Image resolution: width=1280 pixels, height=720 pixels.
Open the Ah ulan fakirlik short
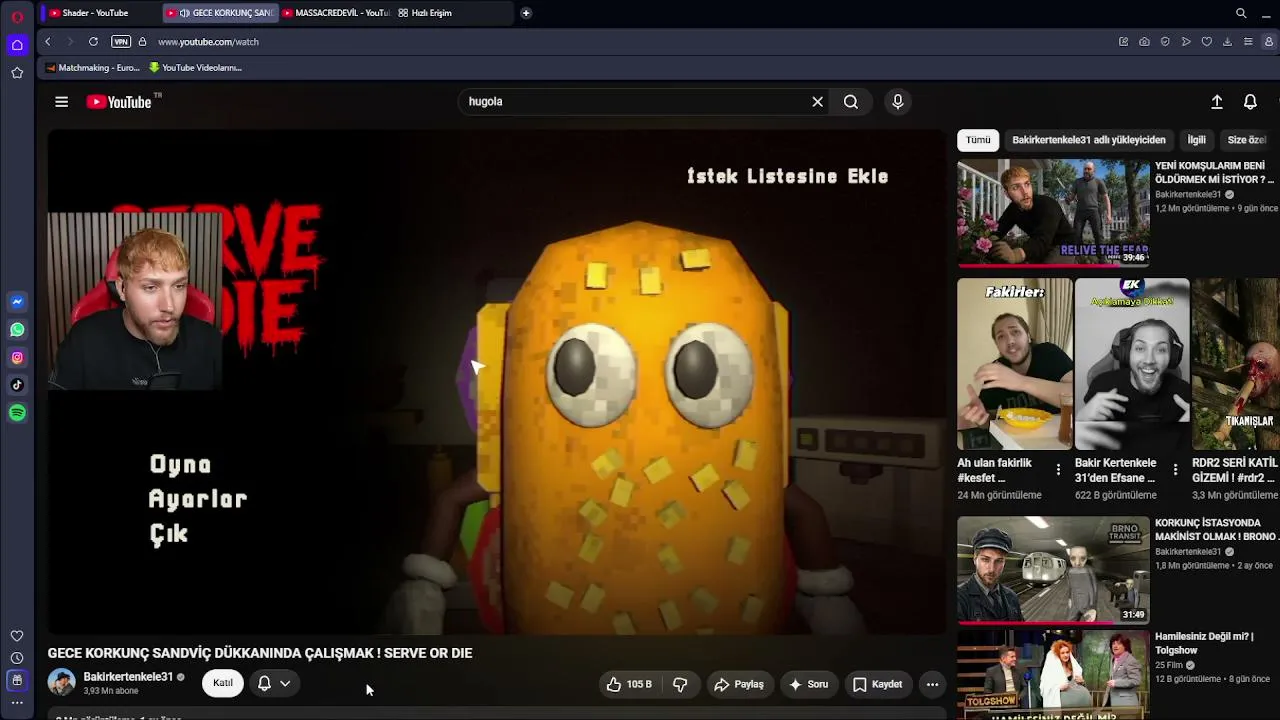click(x=1014, y=364)
